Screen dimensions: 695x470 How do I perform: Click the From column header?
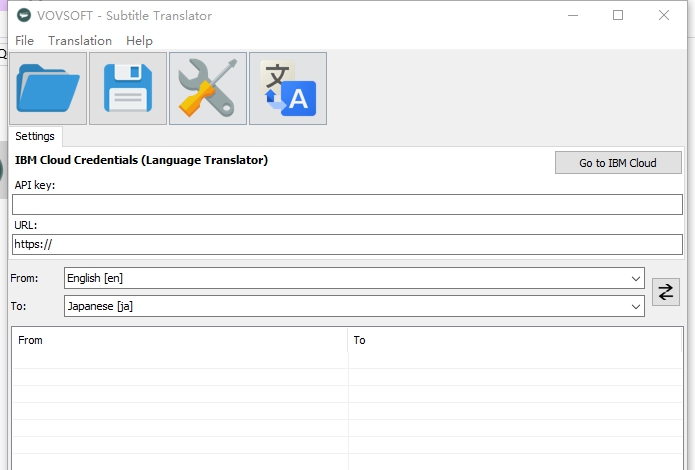(x=180, y=340)
